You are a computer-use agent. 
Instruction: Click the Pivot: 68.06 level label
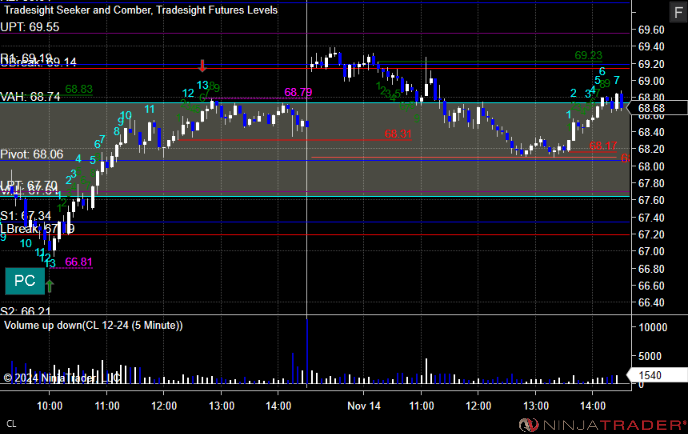[32, 154]
